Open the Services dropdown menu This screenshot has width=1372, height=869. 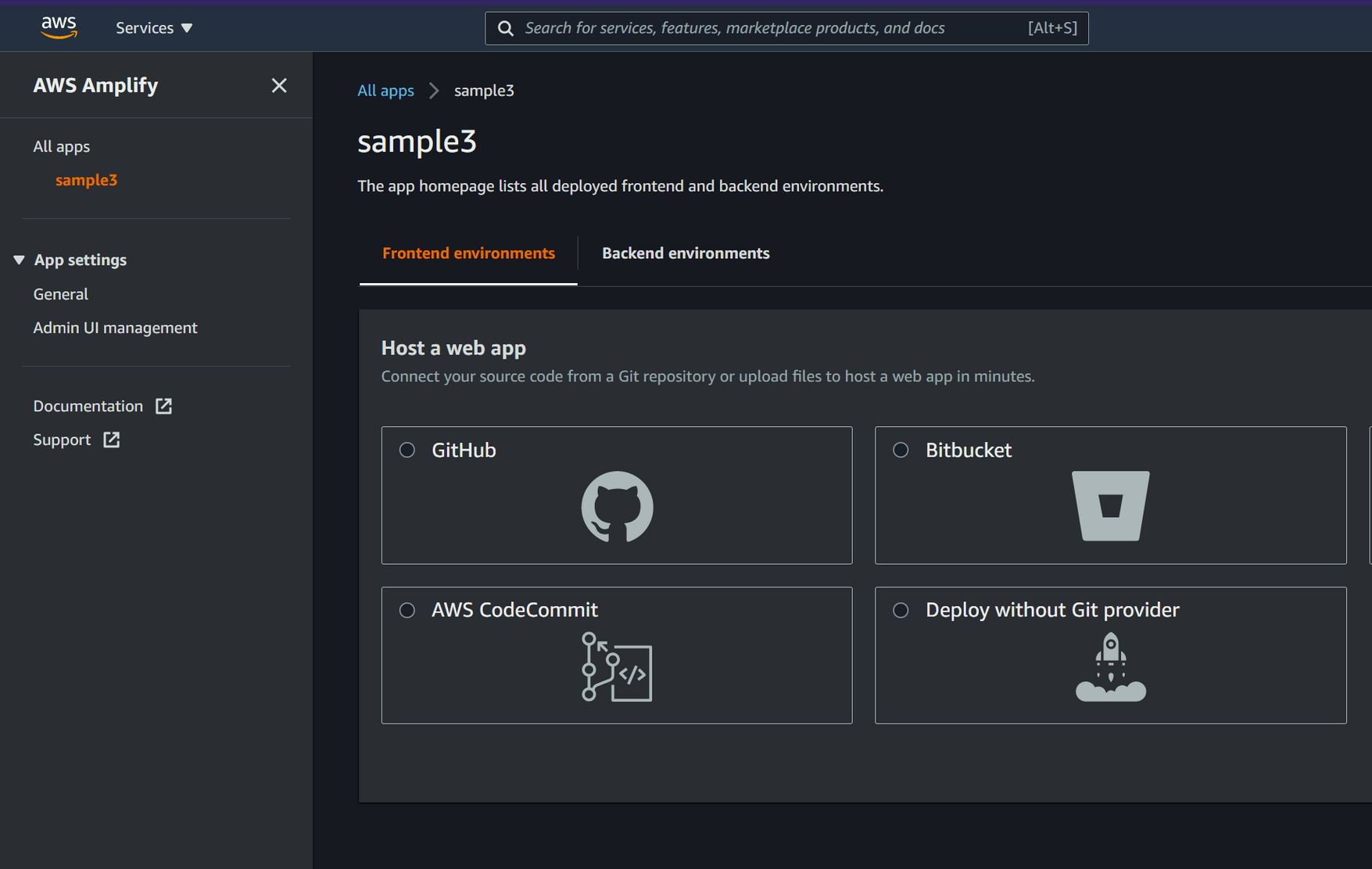click(153, 27)
